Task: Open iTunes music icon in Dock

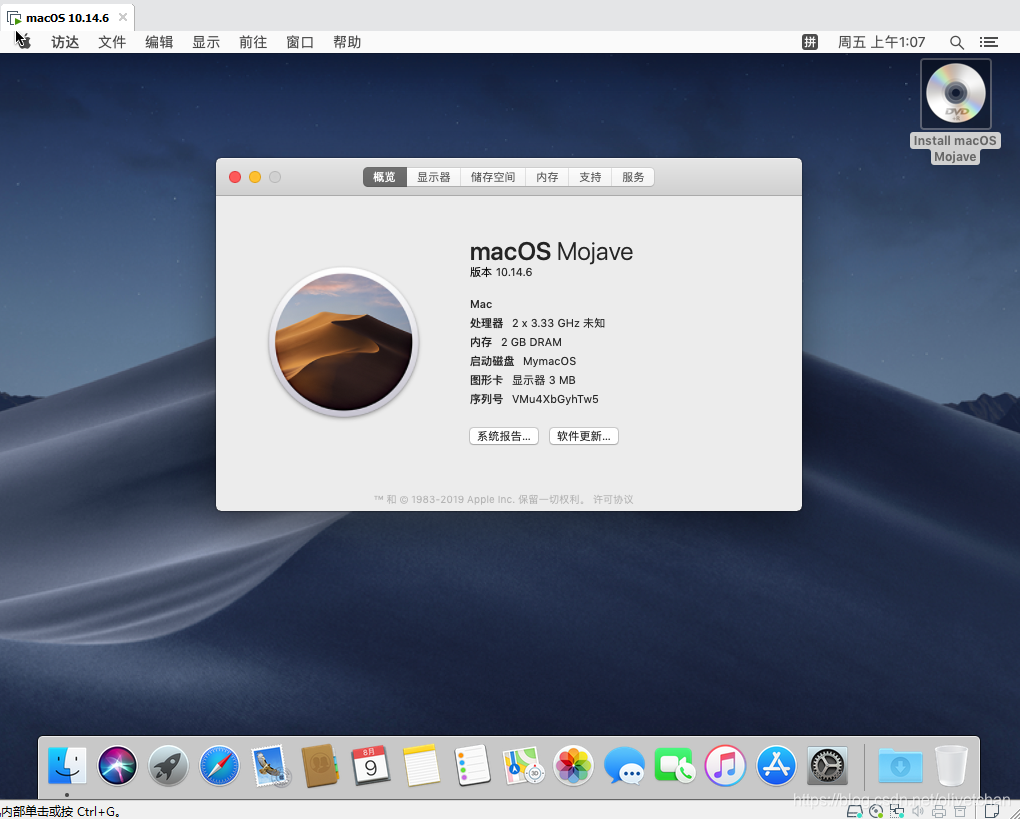Action: [x=725, y=766]
